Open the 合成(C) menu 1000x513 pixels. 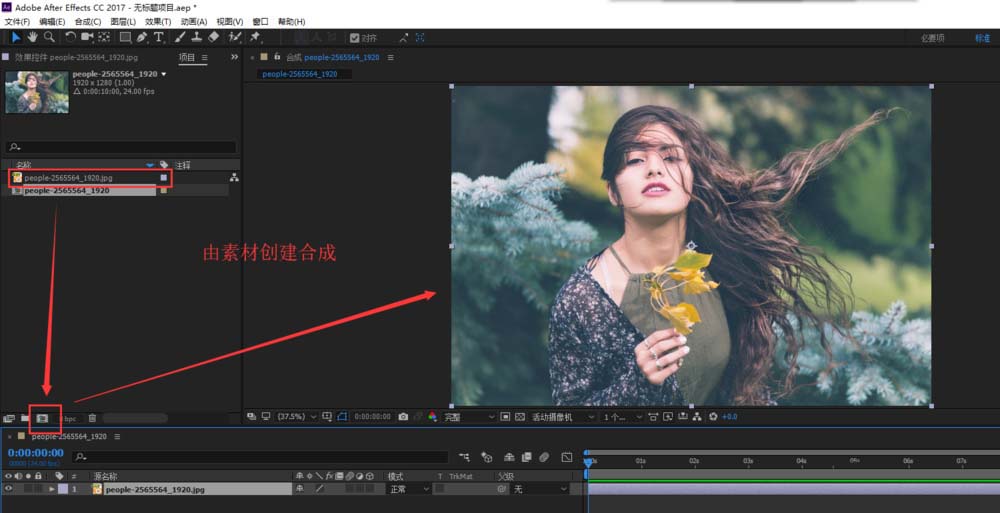click(87, 22)
